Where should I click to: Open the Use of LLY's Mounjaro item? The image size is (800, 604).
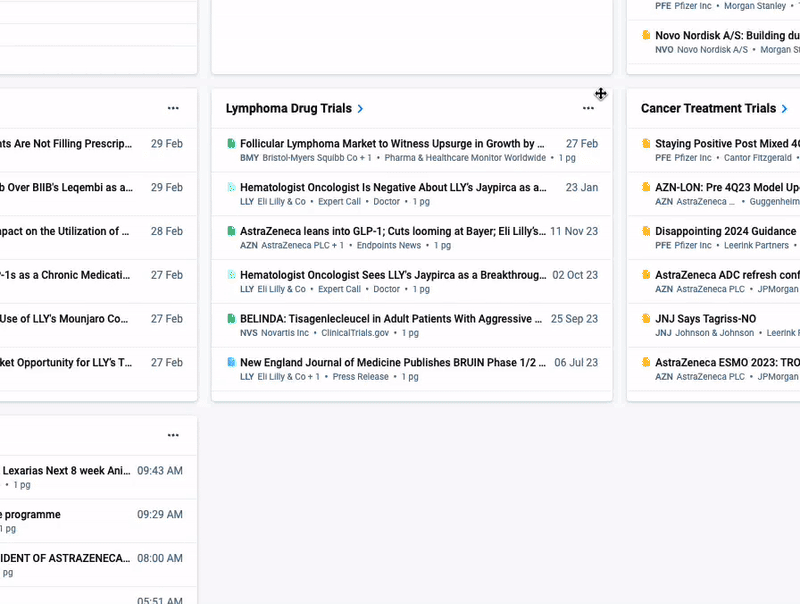(x=64, y=319)
